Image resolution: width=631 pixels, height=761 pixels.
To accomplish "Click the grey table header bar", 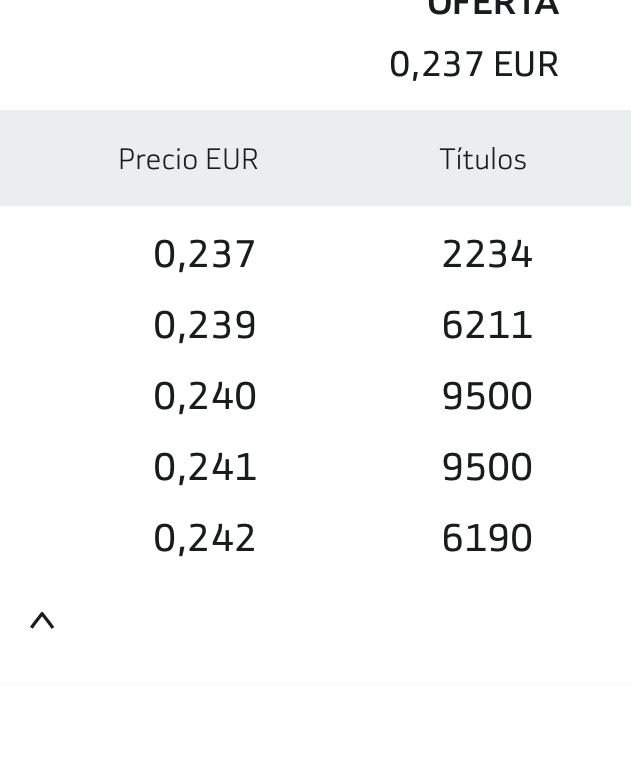I will tap(316, 158).
